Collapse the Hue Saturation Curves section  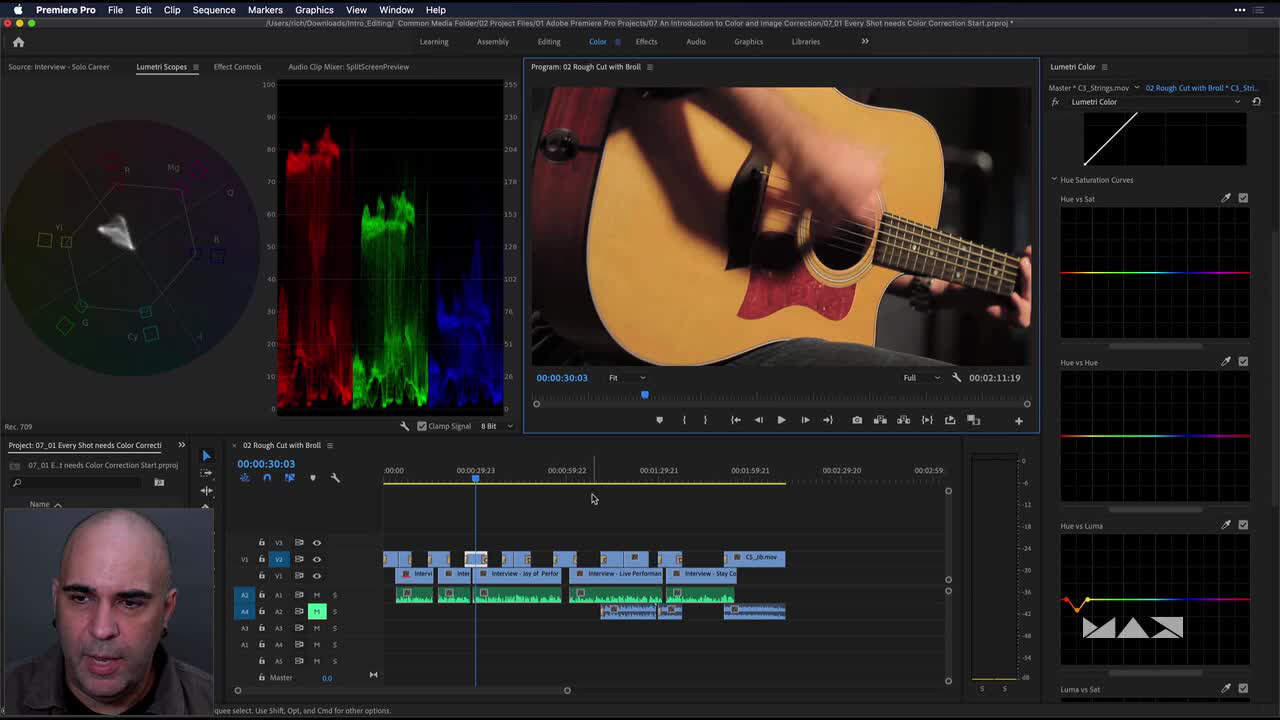[1054, 180]
